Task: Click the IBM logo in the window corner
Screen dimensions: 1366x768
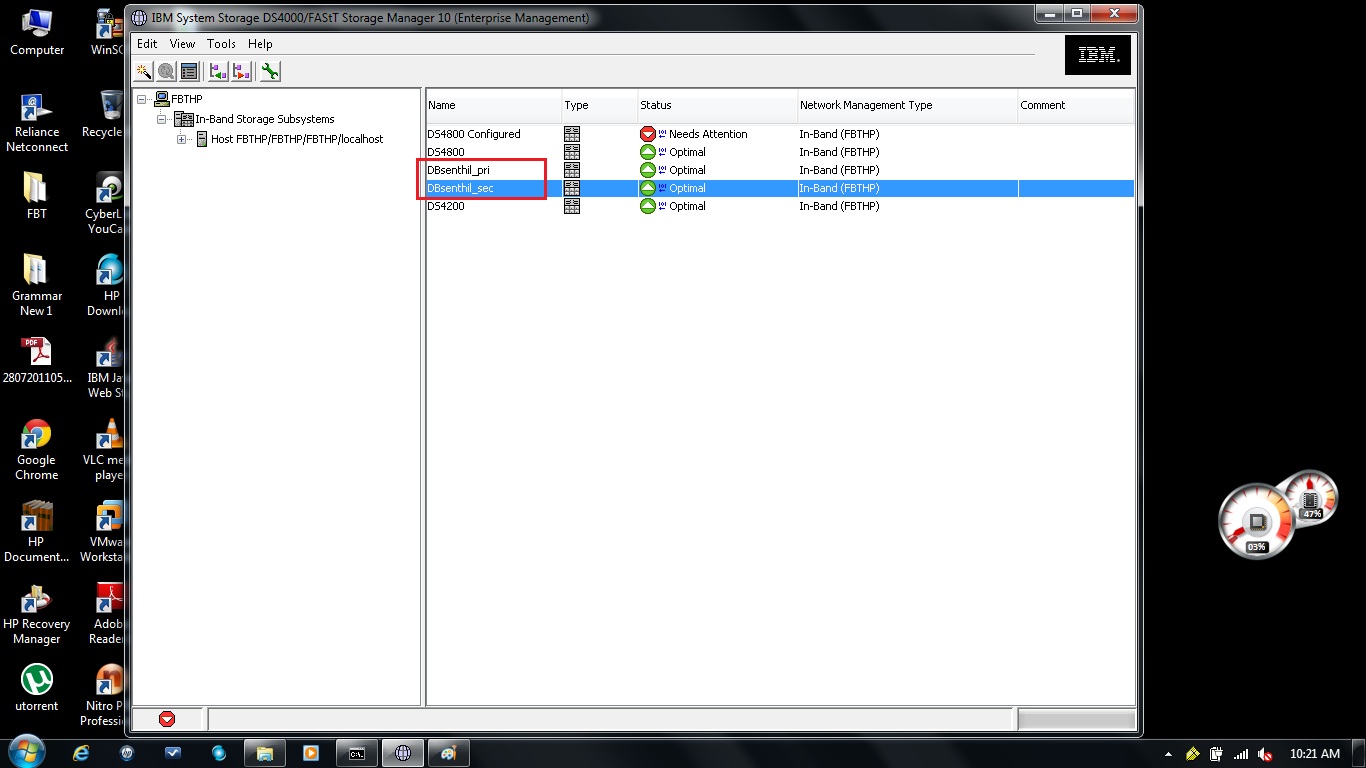Action: pos(1098,54)
